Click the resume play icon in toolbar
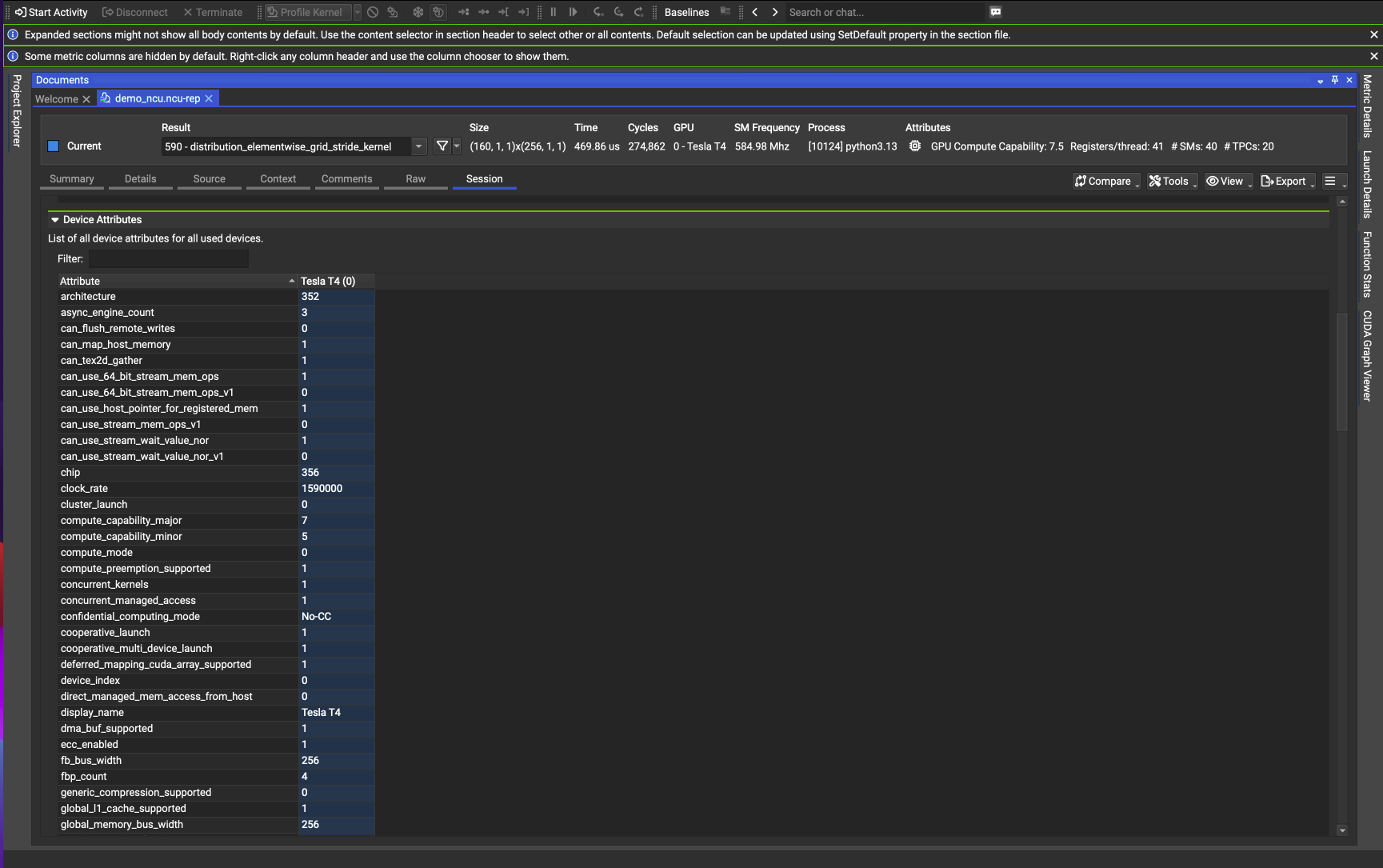This screenshot has width=1383, height=868. point(573,12)
